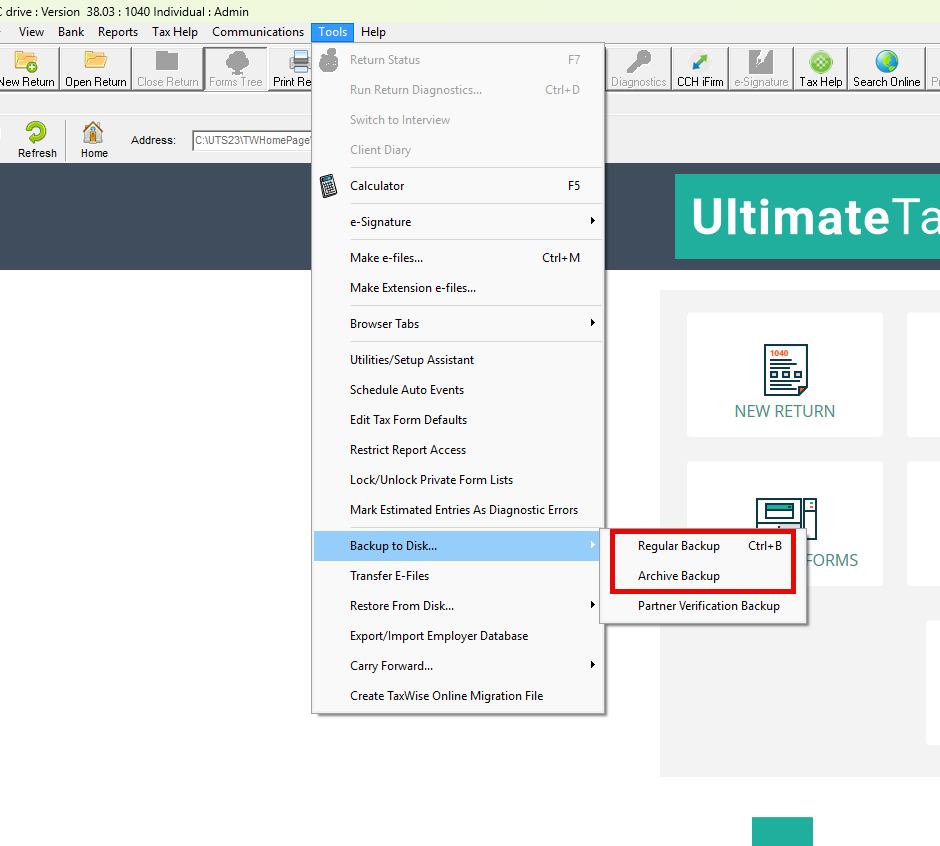Image resolution: width=940 pixels, height=846 pixels.
Task: Open the Open Return toolbar button
Action: point(95,68)
